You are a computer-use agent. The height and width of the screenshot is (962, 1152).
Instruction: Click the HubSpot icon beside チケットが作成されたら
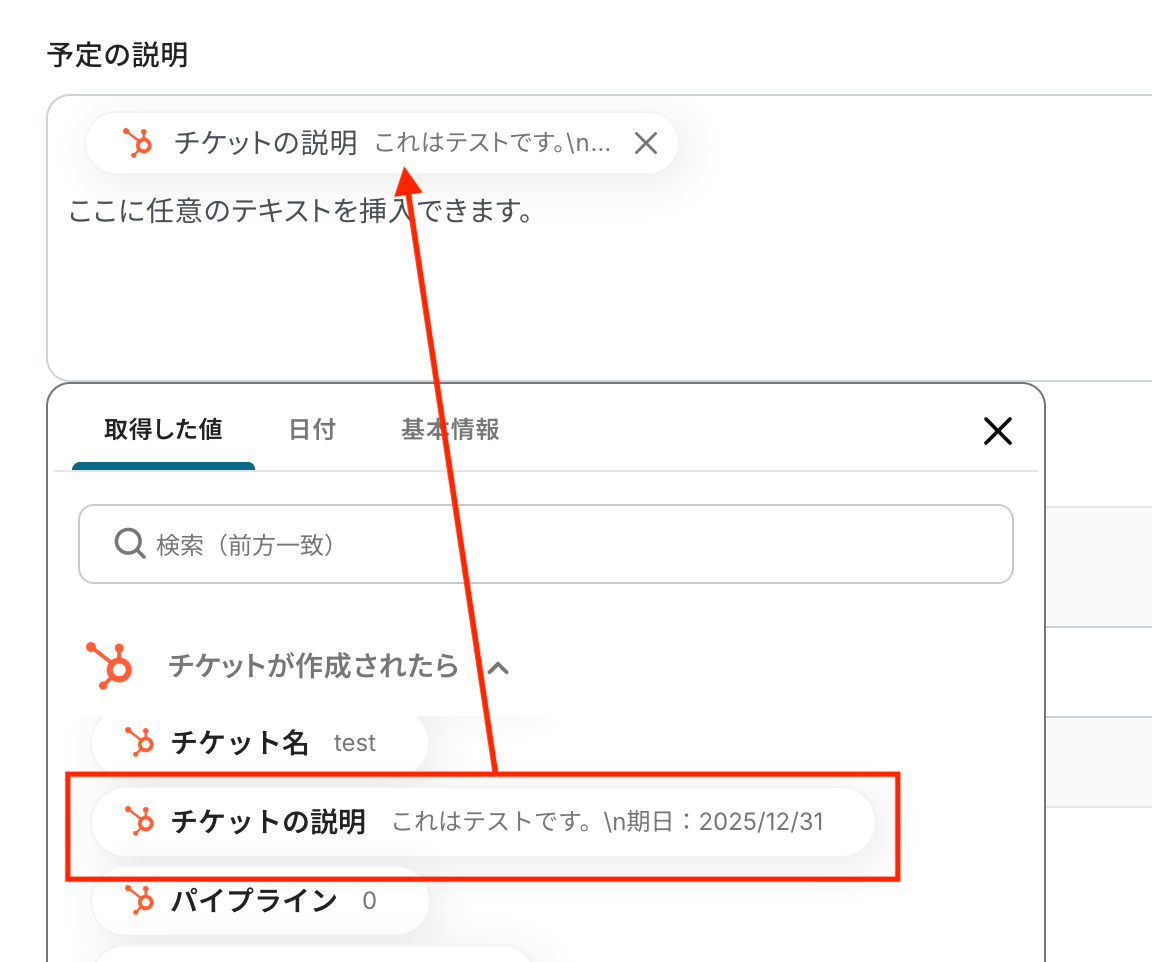click(109, 665)
